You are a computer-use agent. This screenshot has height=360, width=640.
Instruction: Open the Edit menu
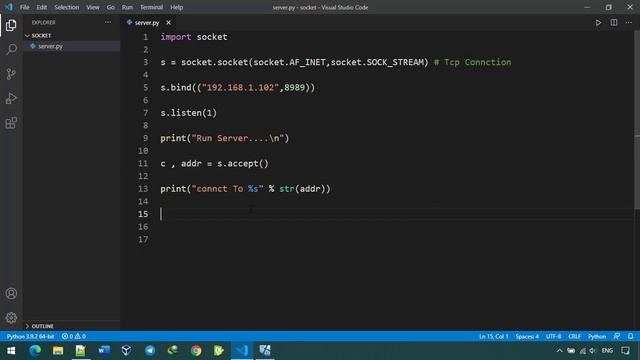(42, 7)
